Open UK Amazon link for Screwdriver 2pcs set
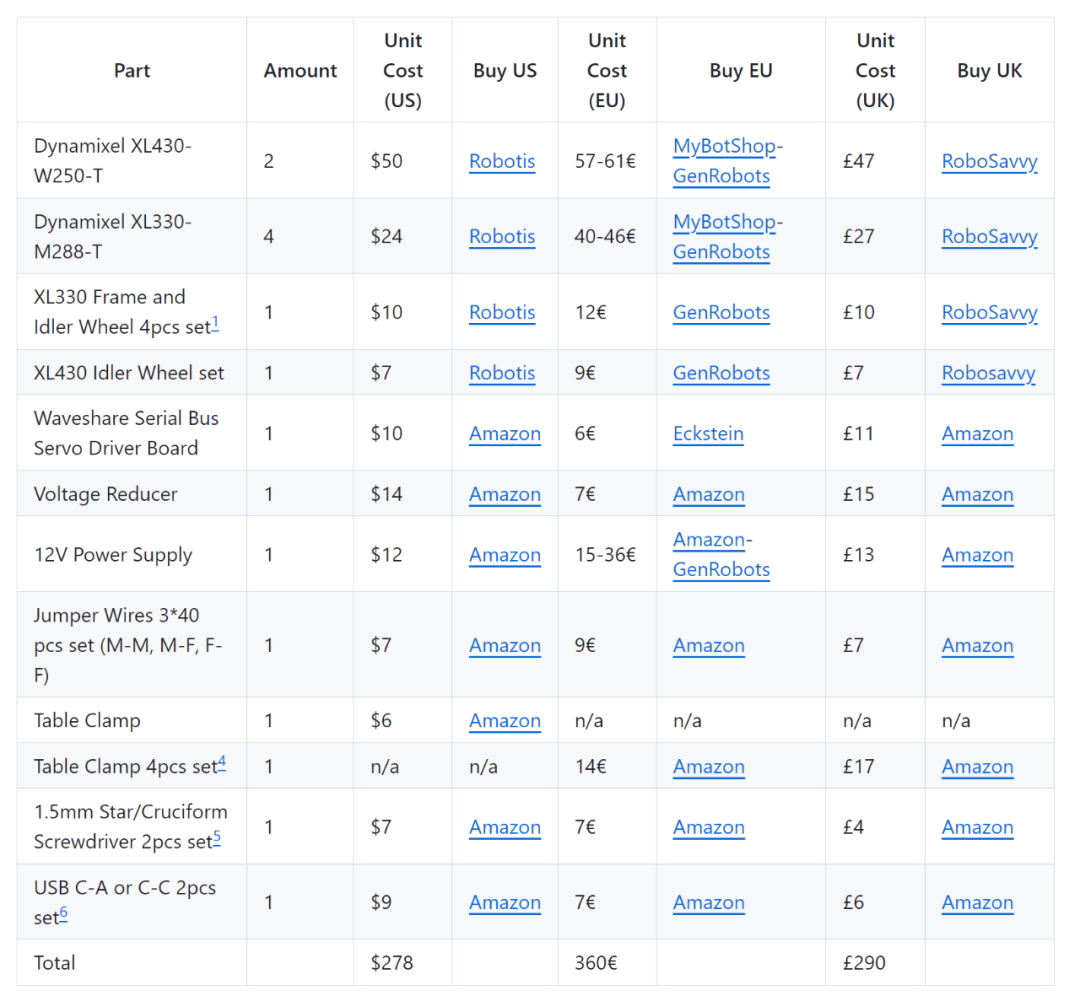Image resolution: width=1080 pixels, height=996 pixels. click(977, 827)
